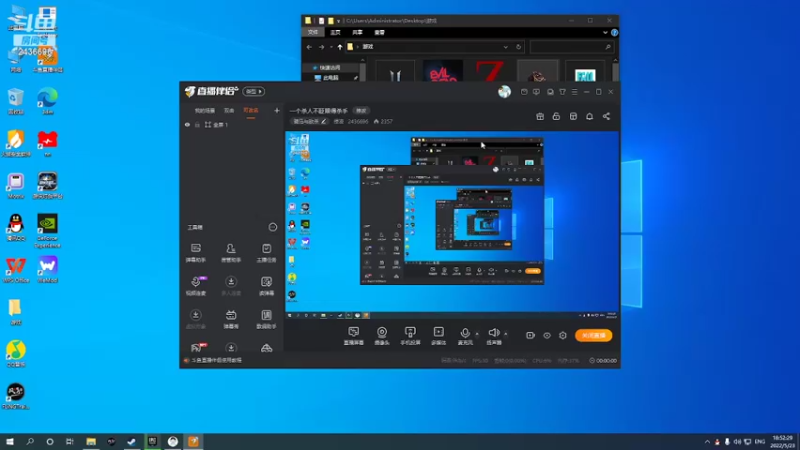Toggle the eye preview icon in bottom toolbar
Screen dimensions: 800x450
(x=547, y=335)
